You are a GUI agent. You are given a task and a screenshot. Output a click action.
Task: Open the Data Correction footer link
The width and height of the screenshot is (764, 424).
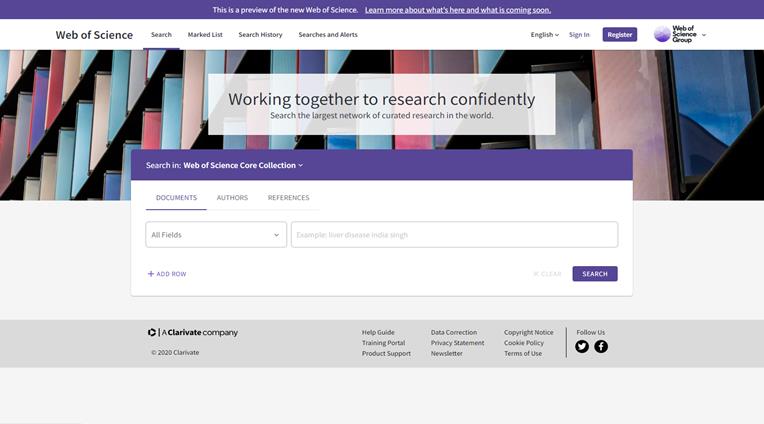pyautogui.click(x=454, y=332)
